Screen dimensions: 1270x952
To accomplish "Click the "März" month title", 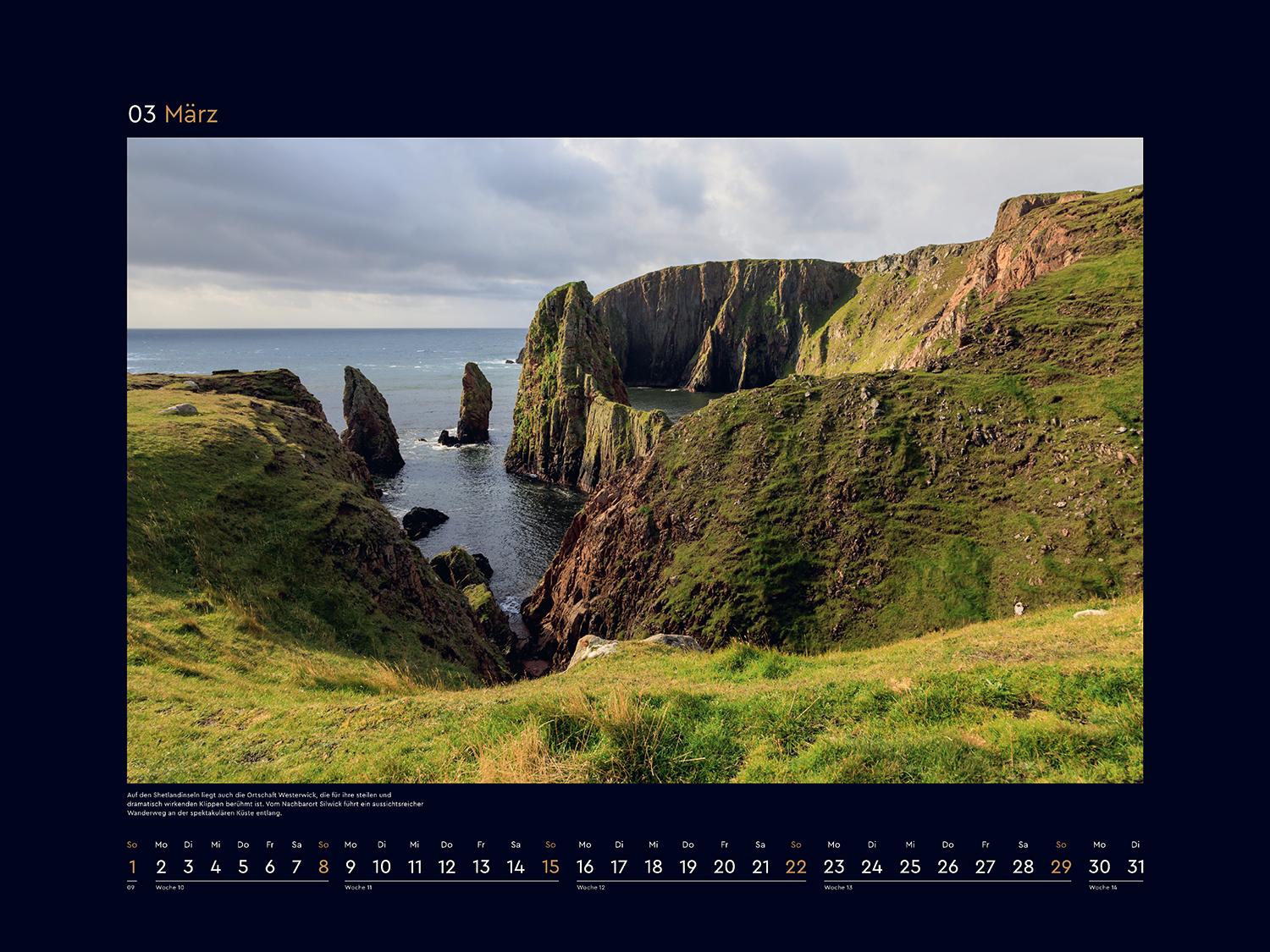I will [x=190, y=114].
